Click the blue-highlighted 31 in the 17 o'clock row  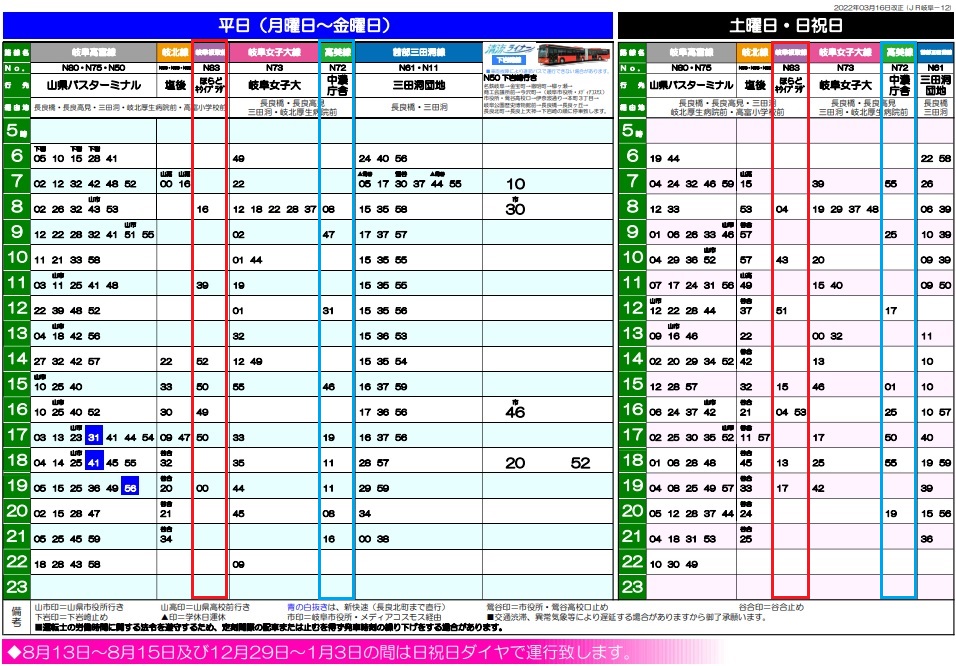[93, 437]
